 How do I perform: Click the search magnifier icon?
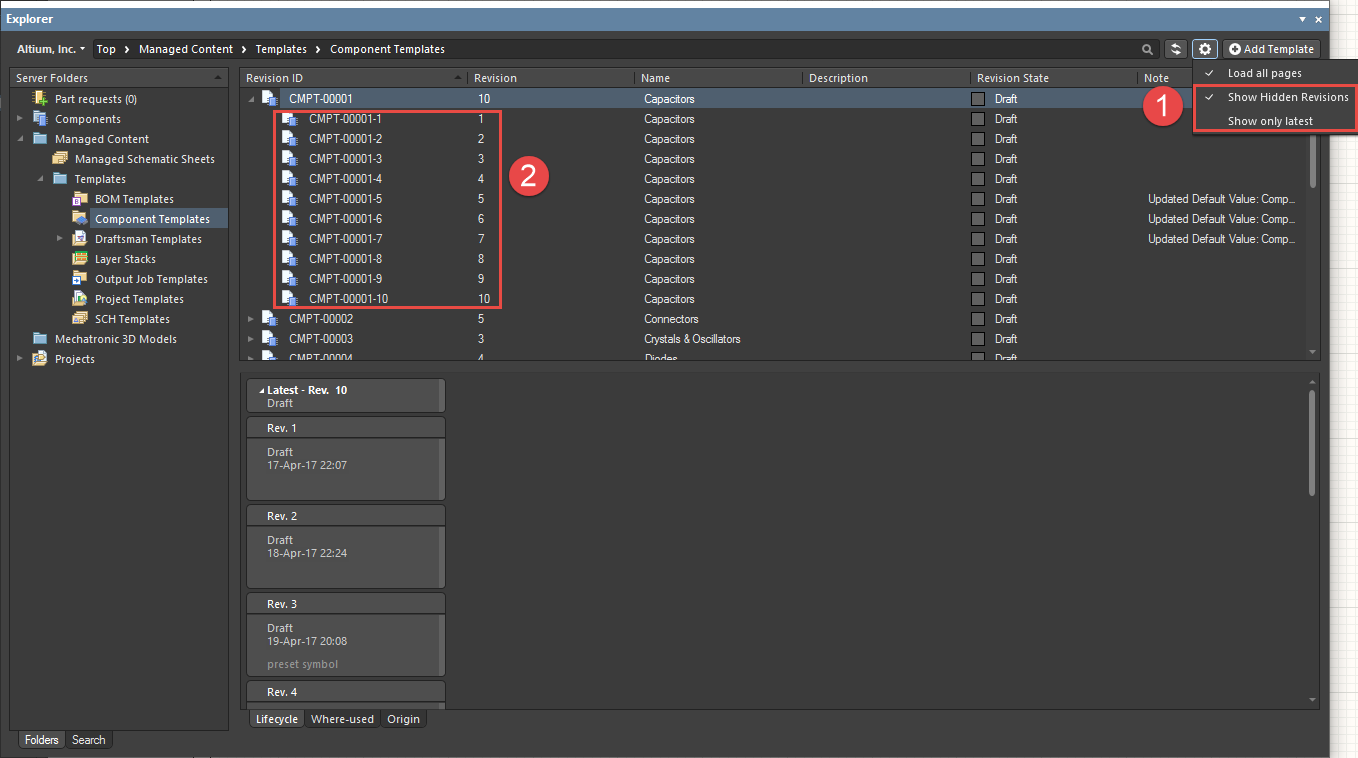tap(1147, 49)
